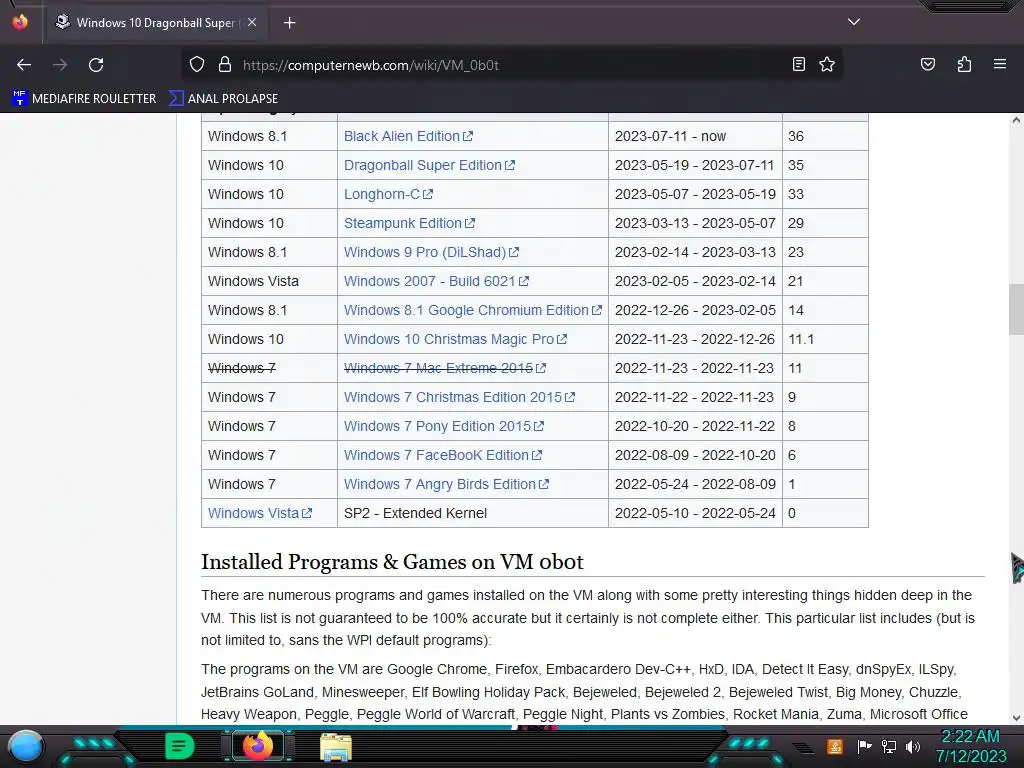Open green notes app in taskbar

[179, 746]
